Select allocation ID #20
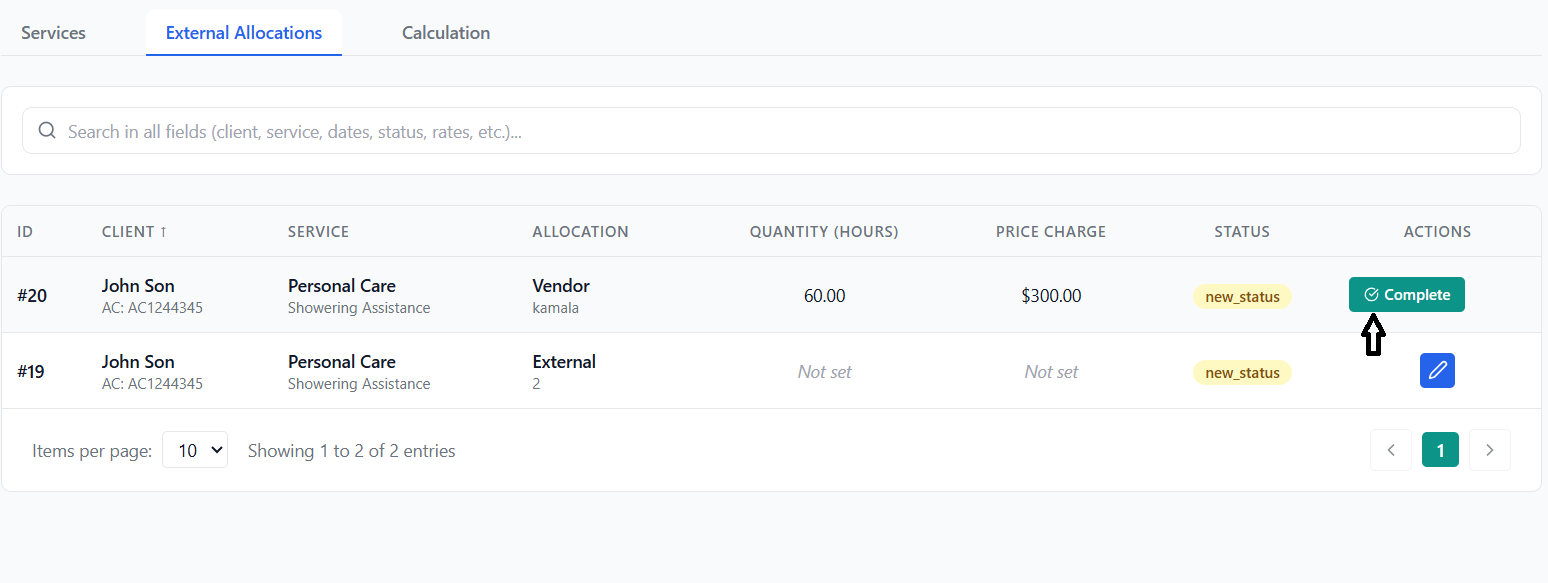Screen dimensions: 1548x583 (32, 296)
